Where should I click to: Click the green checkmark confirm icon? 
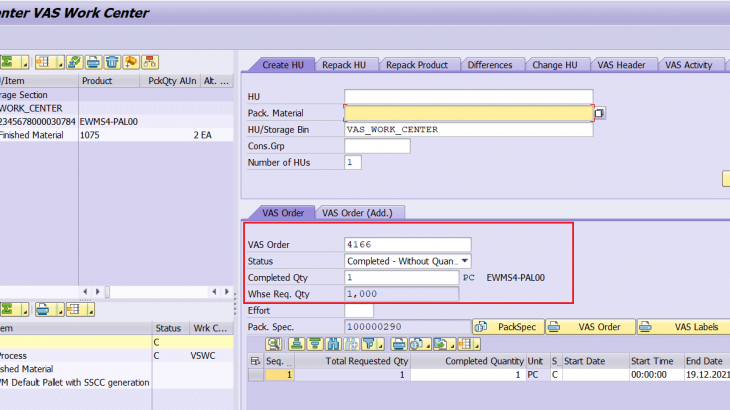tap(74, 62)
